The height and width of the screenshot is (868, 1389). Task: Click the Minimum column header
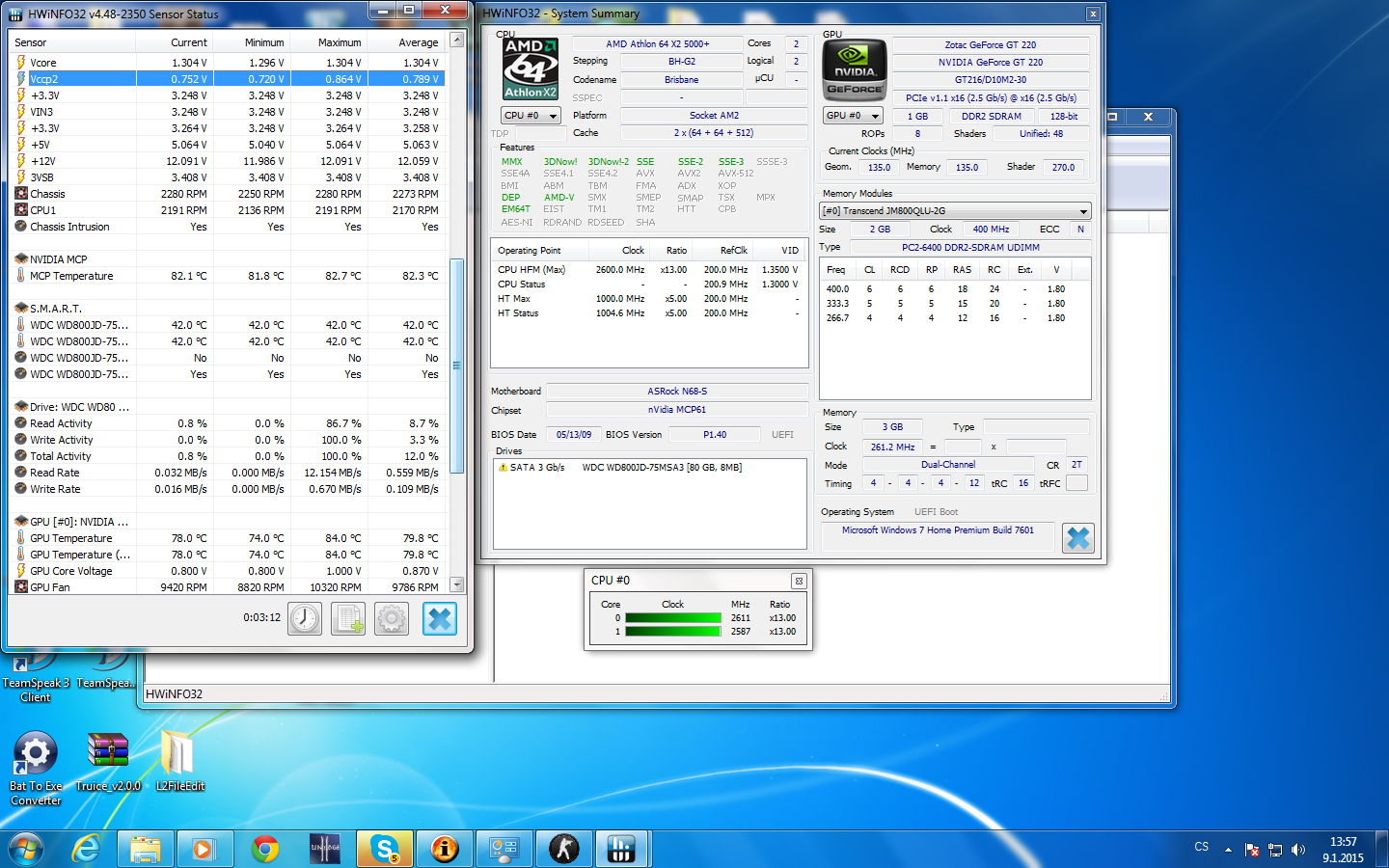click(x=252, y=42)
